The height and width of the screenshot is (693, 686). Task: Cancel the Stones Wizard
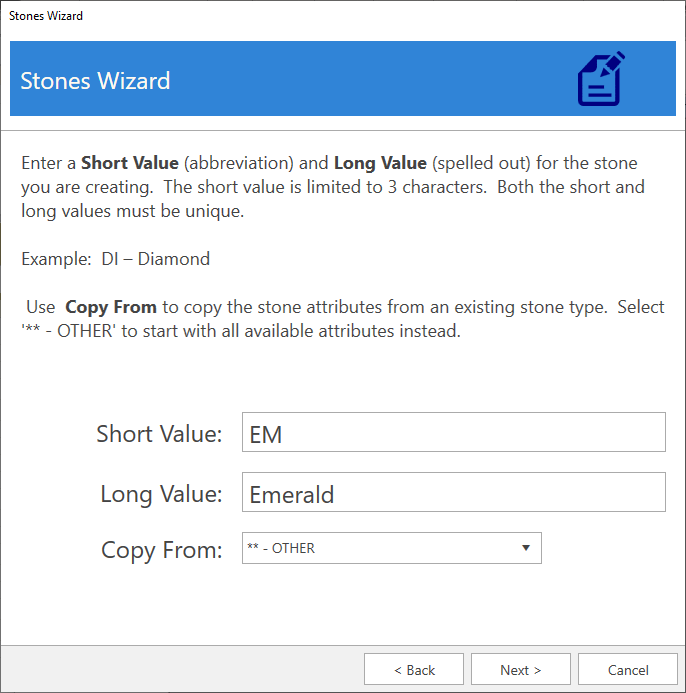click(x=627, y=670)
